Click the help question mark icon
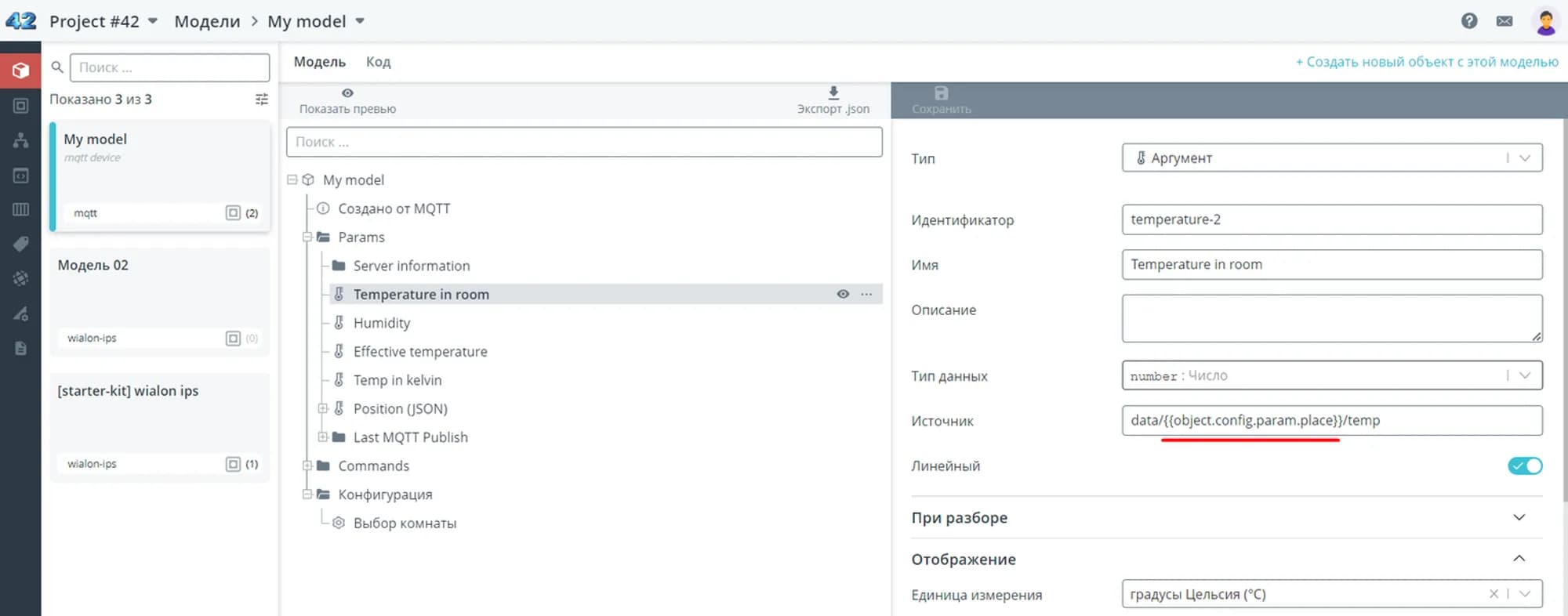 1469,21
